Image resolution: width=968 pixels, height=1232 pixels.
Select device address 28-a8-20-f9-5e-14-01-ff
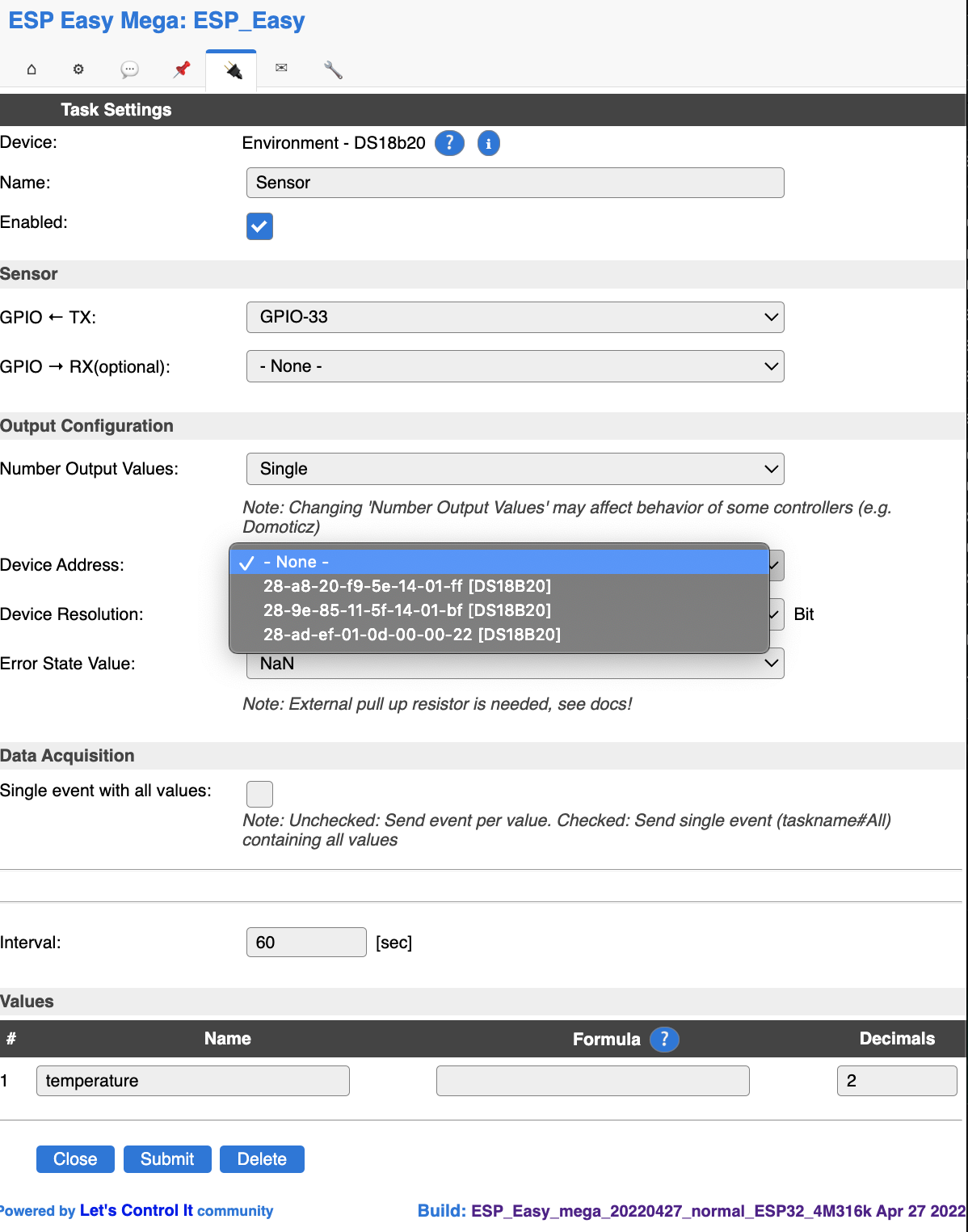click(x=407, y=585)
